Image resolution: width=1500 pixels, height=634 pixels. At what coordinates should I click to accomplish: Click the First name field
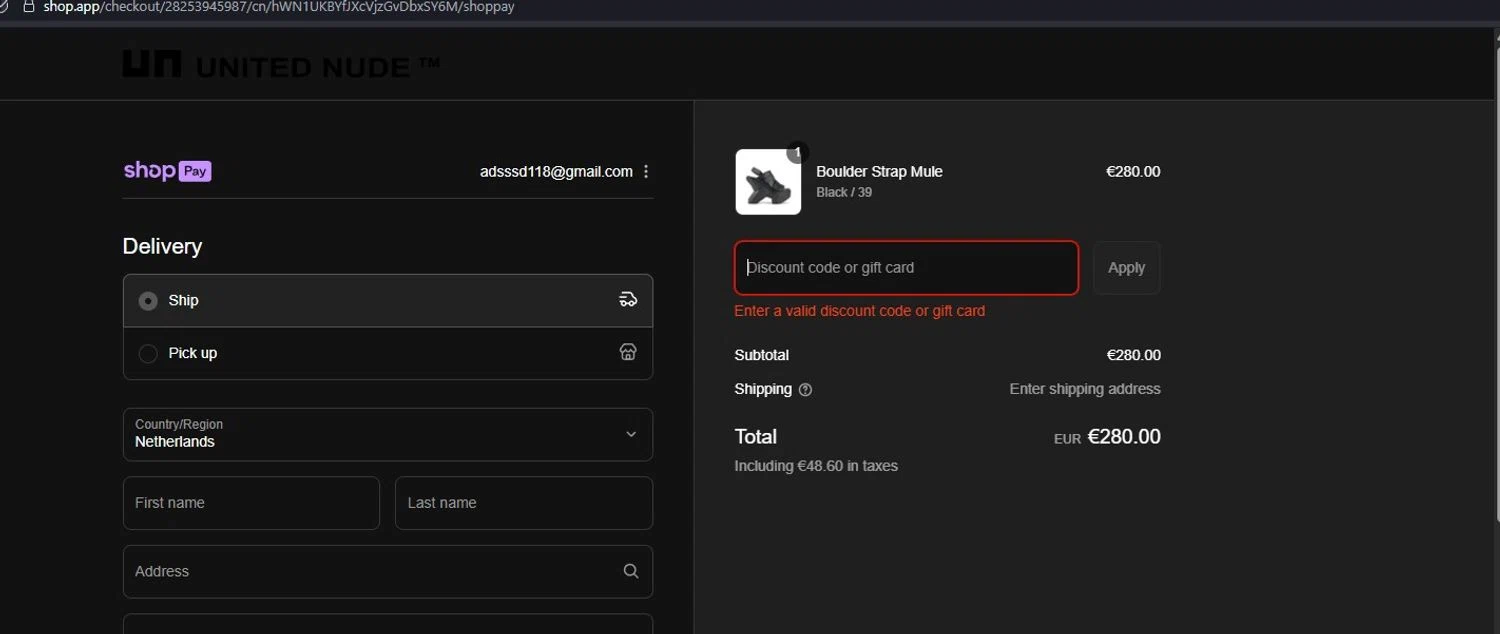tap(251, 503)
